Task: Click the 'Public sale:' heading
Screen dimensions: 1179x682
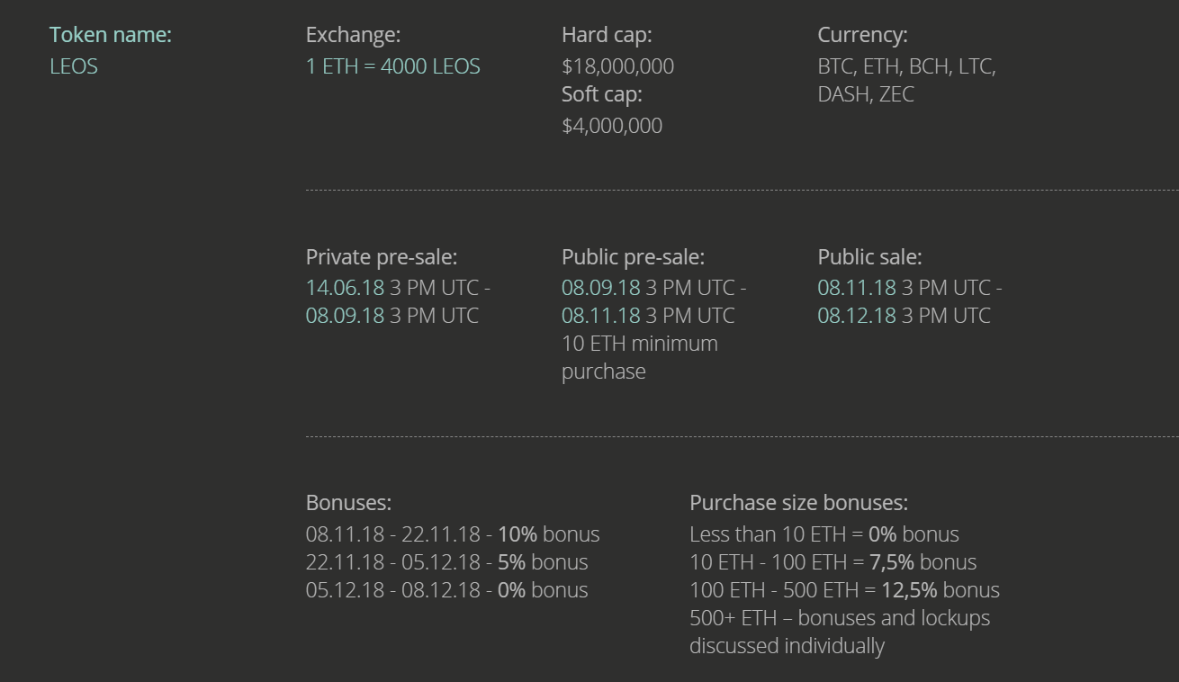Action: click(869, 257)
